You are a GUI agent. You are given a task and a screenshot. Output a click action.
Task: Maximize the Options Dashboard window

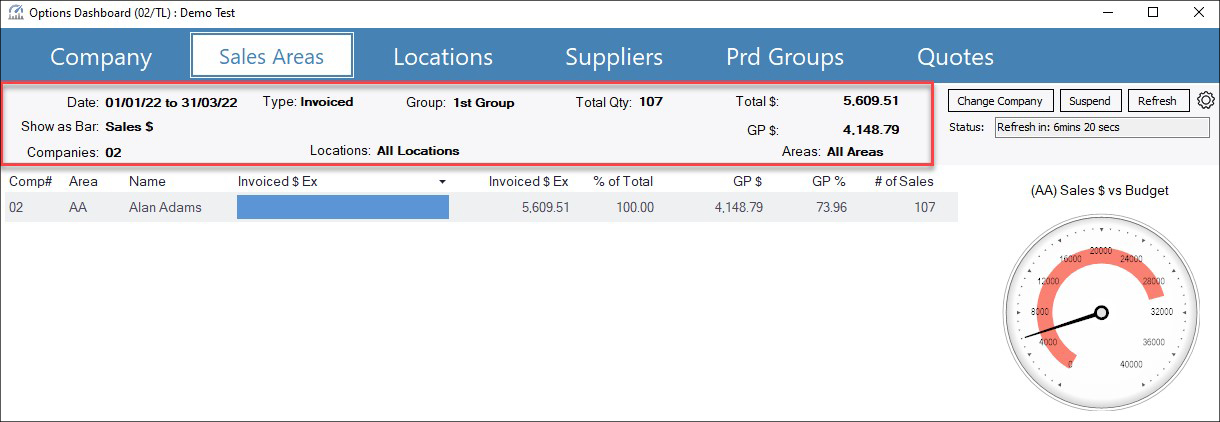pyautogui.click(x=1152, y=13)
